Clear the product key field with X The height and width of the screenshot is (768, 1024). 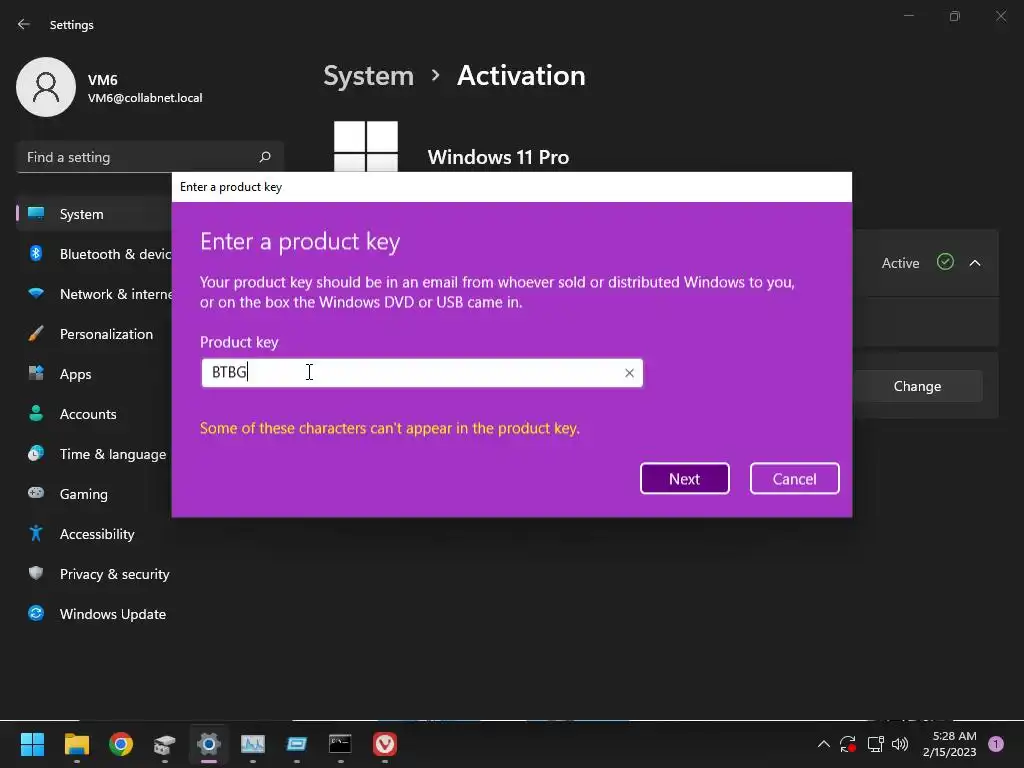[x=629, y=373]
